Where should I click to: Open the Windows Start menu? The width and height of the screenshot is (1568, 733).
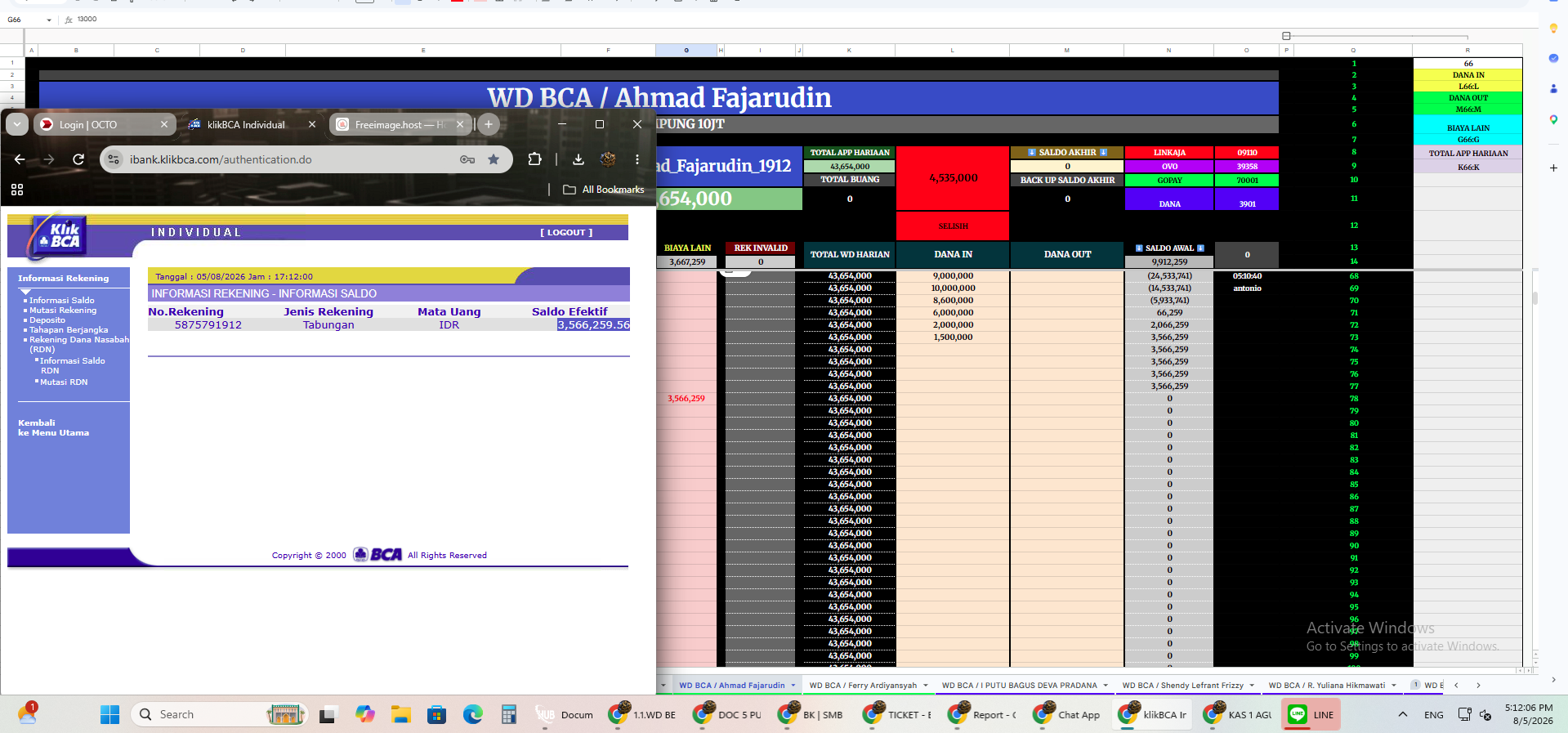click(x=110, y=715)
